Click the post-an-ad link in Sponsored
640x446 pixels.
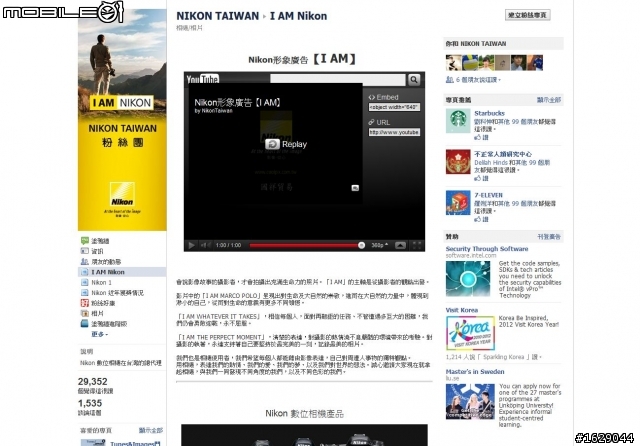pos(549,237)
